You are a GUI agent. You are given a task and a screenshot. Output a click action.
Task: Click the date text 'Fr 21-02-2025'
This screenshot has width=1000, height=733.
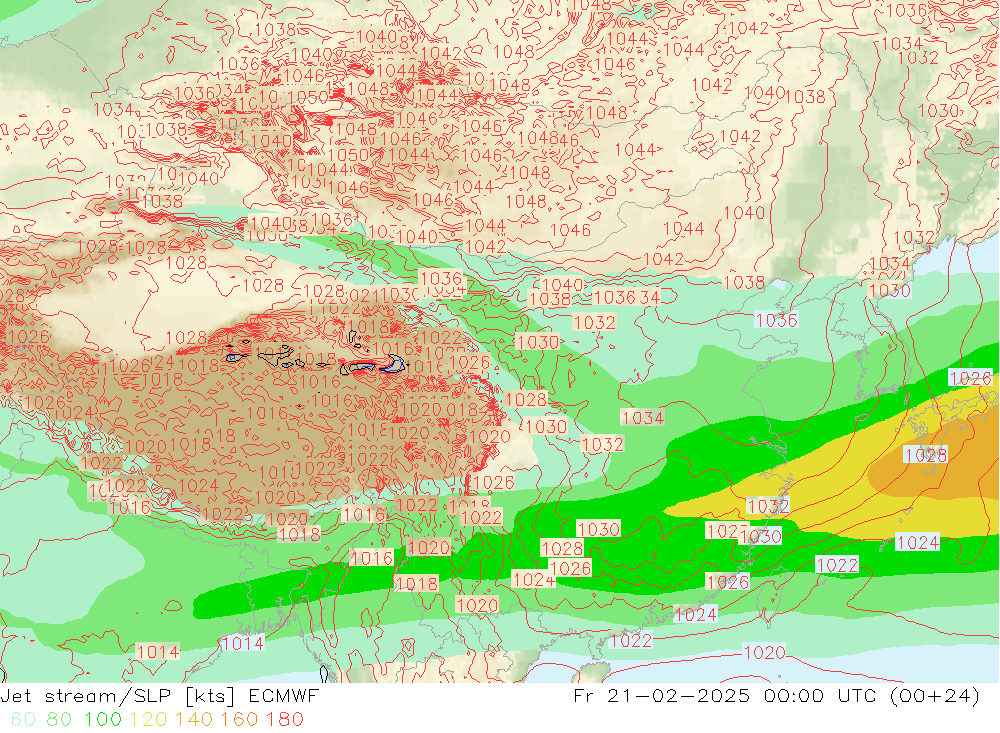coord(661,695)
